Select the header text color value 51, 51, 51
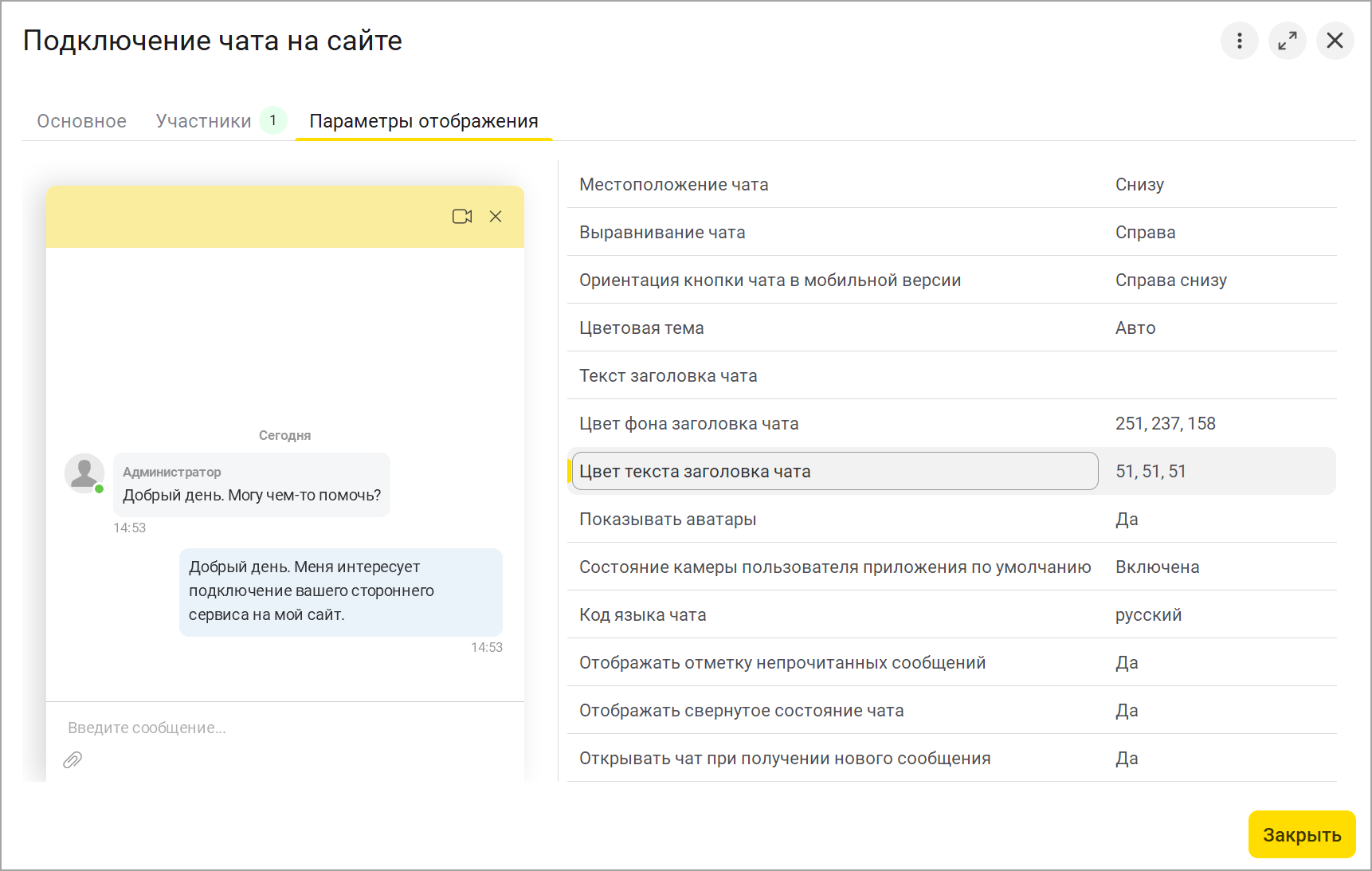Image resolution: width=1372 pixels, height=871 pixels. click(1151, 472)
